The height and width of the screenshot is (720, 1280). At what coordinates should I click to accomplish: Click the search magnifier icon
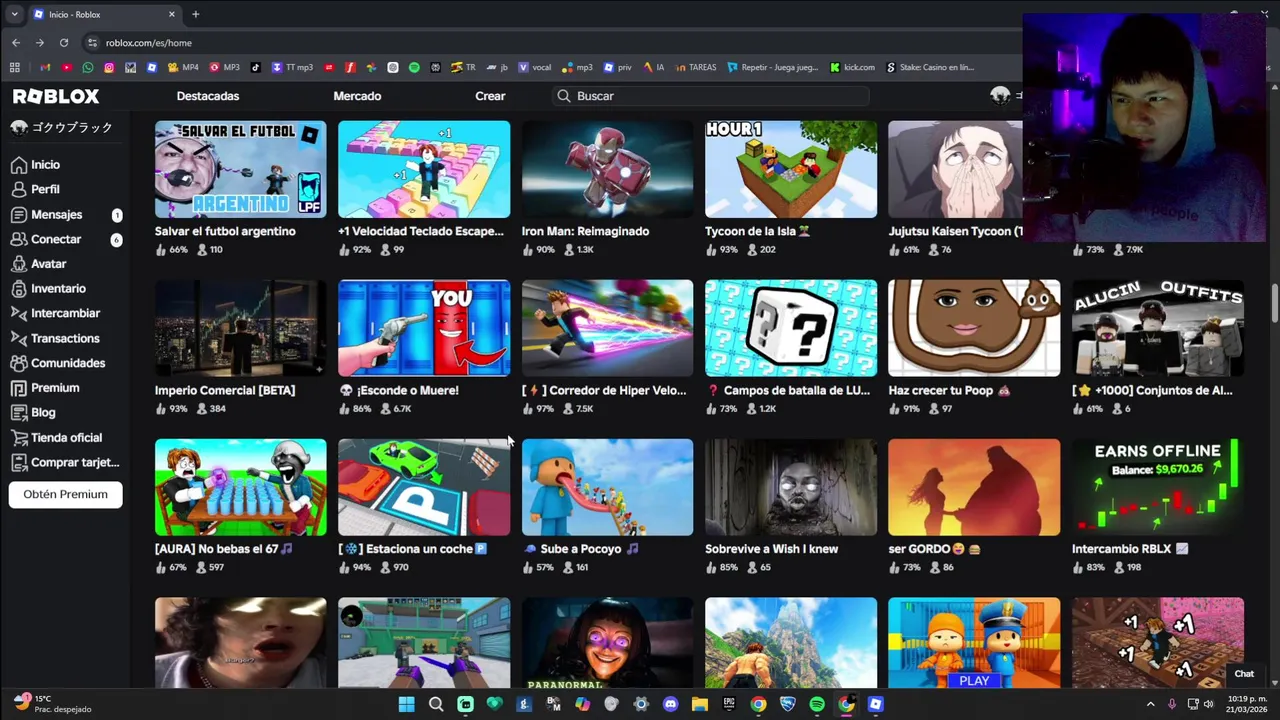[x=564, y=96]
